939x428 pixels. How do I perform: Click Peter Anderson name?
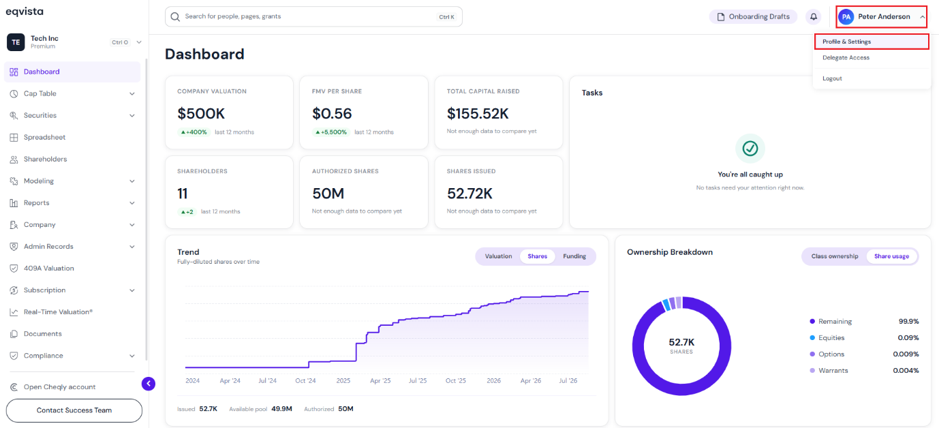[884, 17]
